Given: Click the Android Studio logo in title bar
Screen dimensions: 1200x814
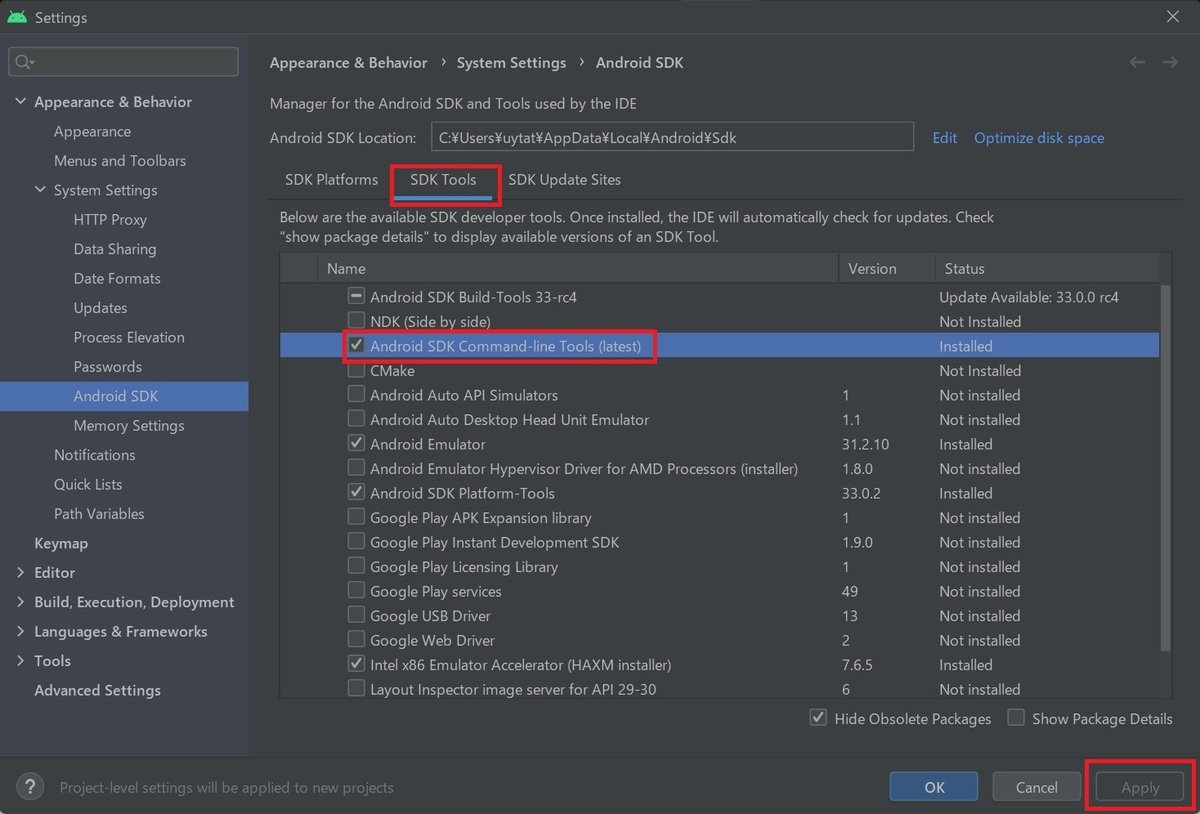Looking at the screenshot, I should (x=16, y=17).
